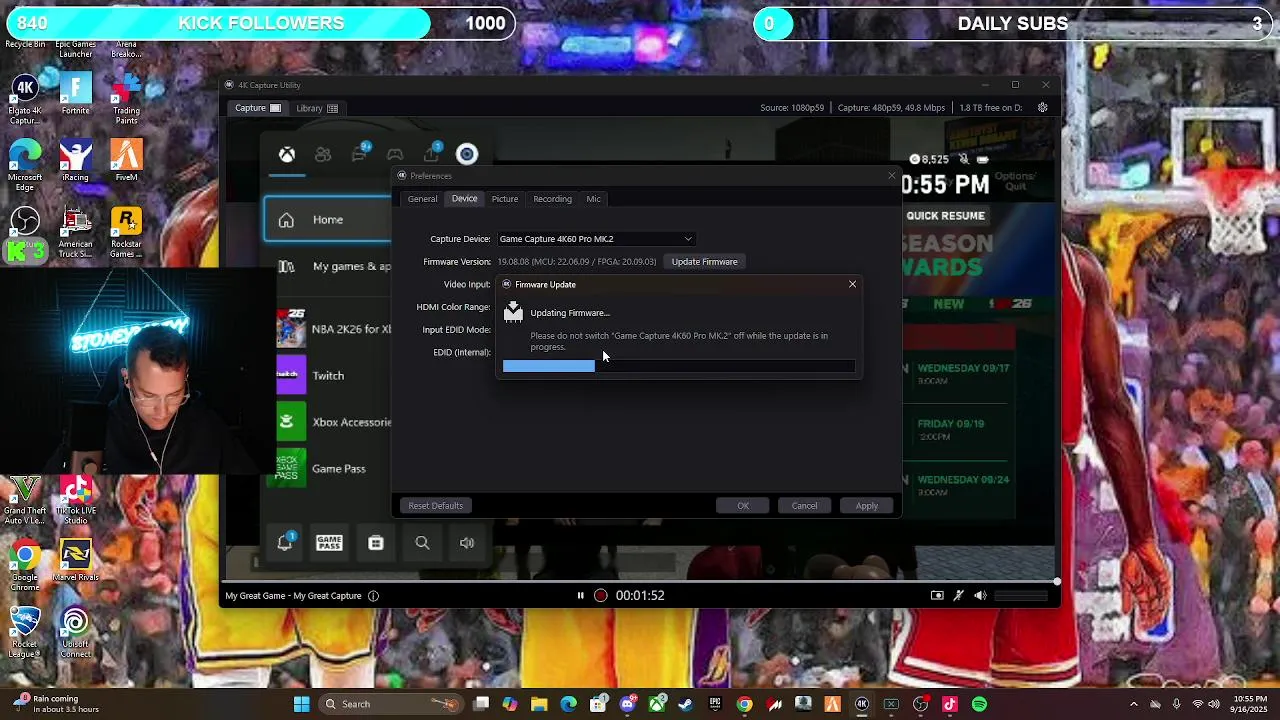The height and width of the screenshot is (720, 1280).
Task: Click Reset Defaults in Preferences
Action: (x=435, y=506)
